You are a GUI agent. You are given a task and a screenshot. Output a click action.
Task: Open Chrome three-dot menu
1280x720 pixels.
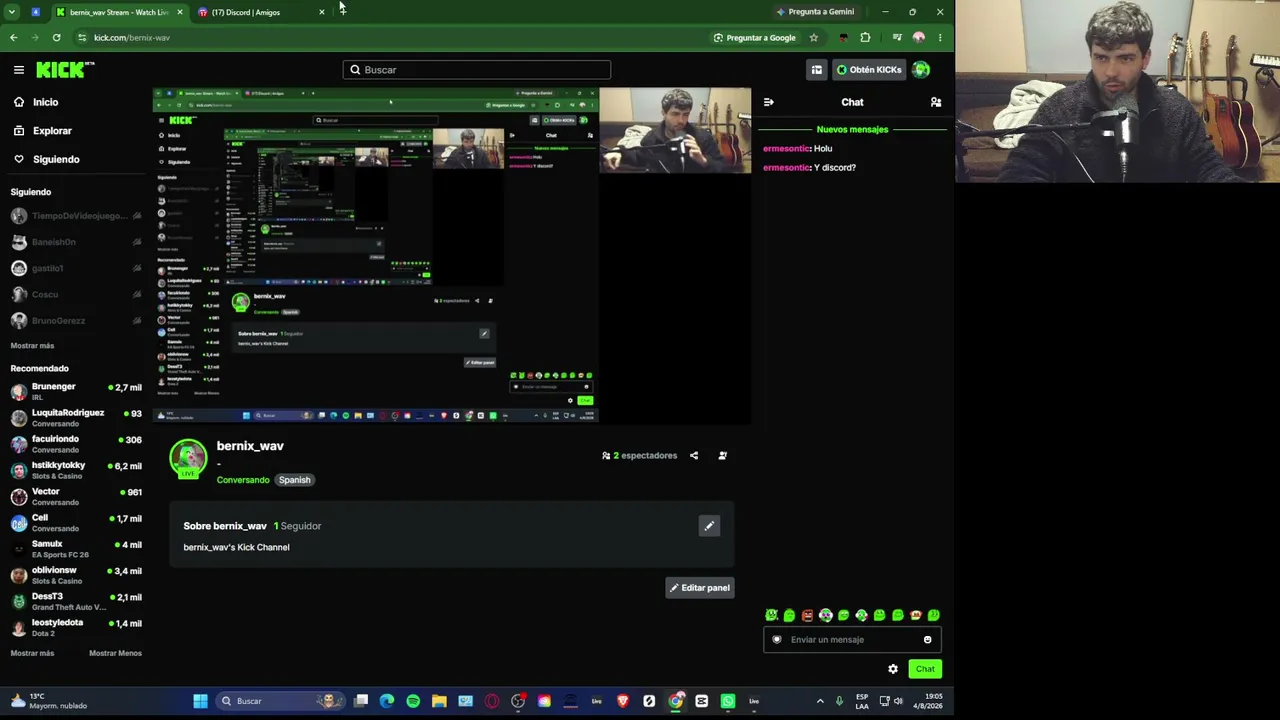point(940,38)
